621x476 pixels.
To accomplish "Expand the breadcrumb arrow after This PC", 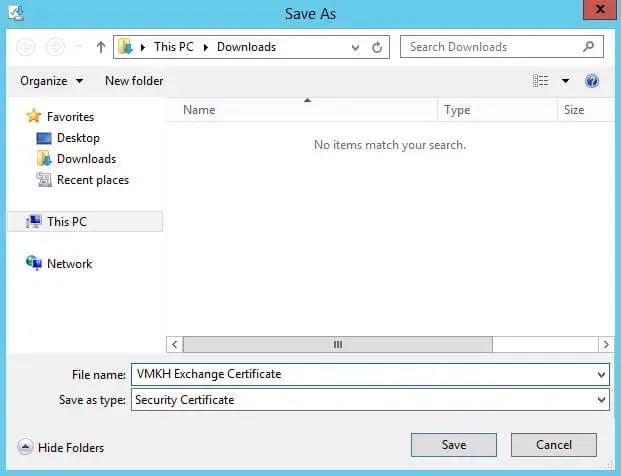I will [x=206, y=47].
